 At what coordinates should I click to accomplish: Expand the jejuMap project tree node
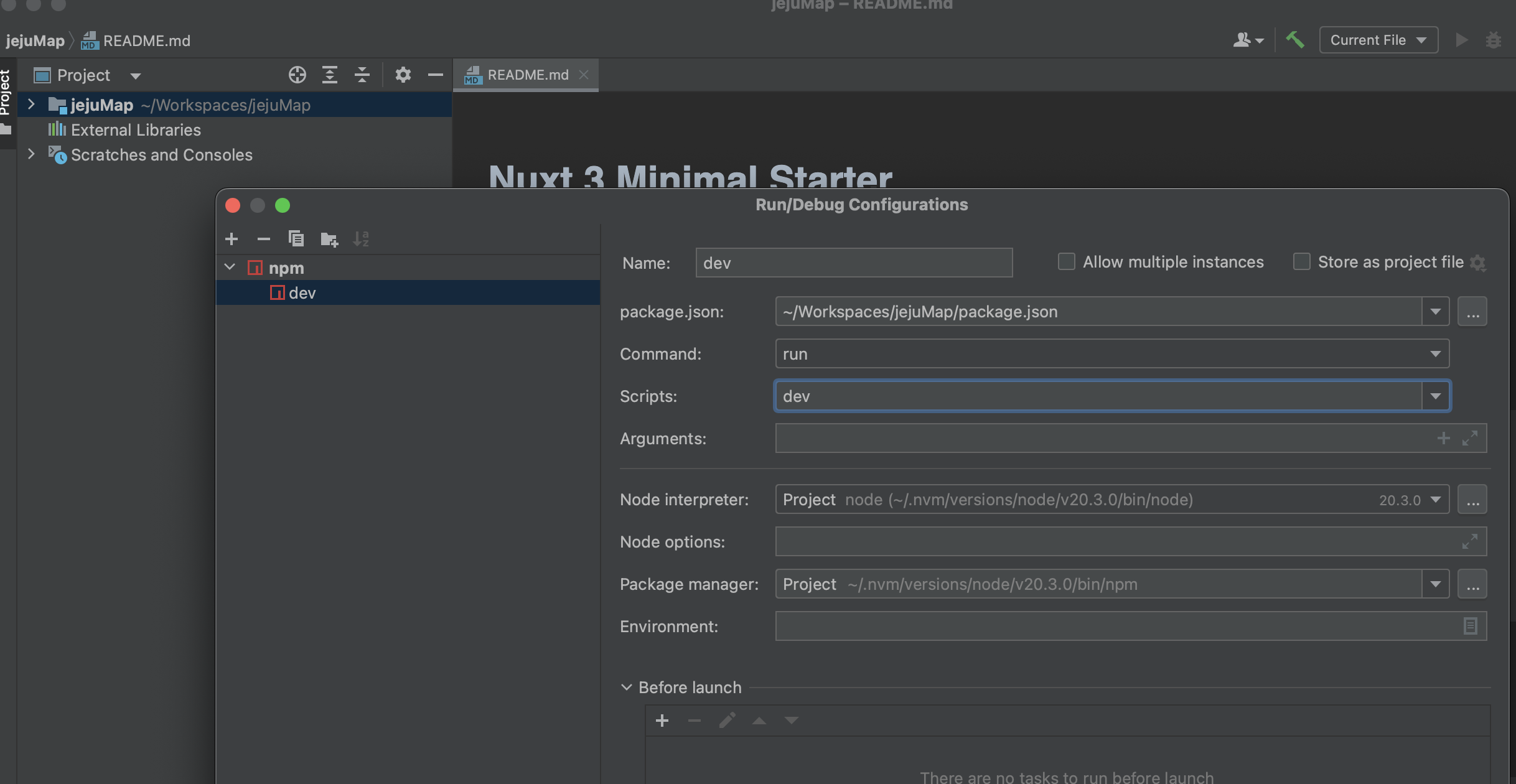tap(31, 105)
